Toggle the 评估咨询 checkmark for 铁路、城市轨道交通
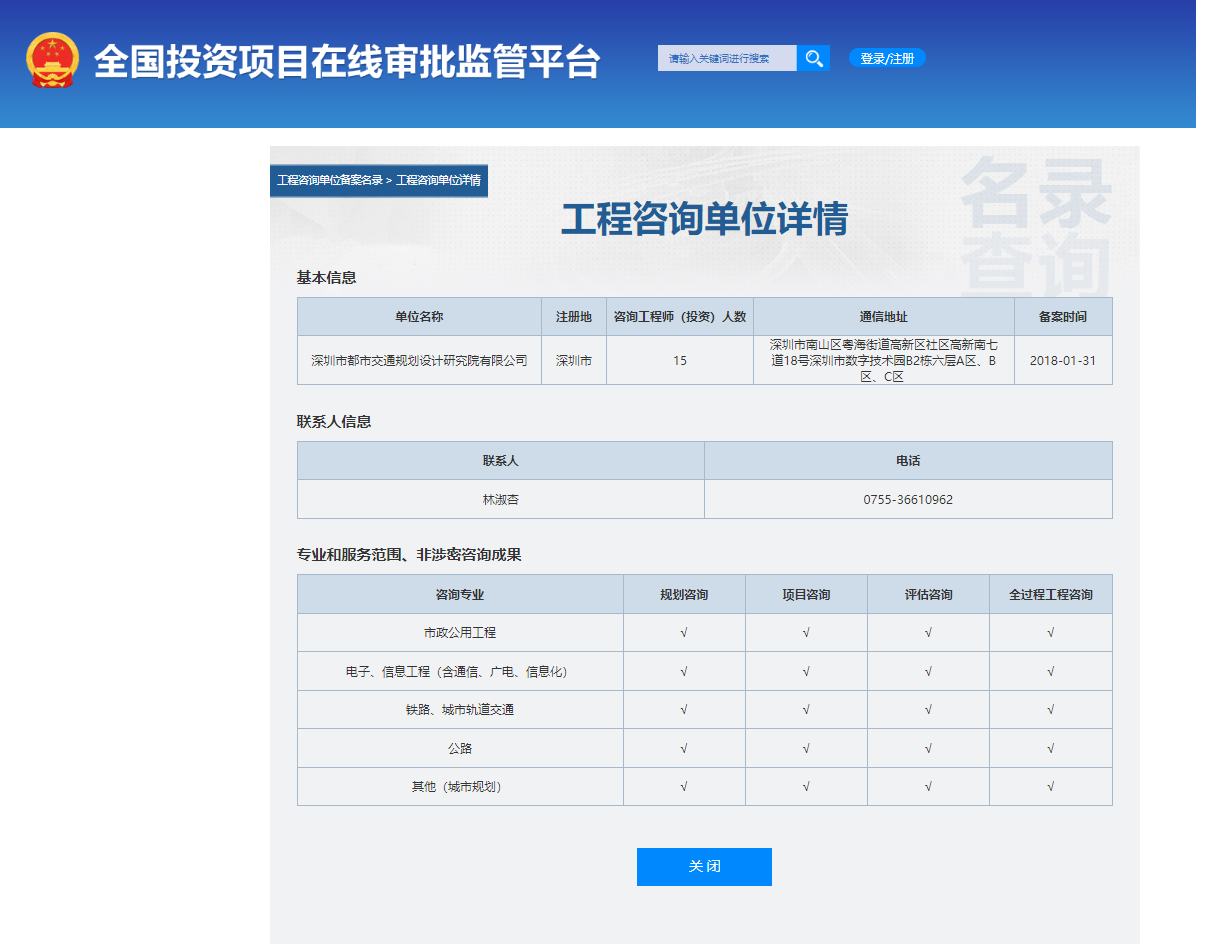Screen dimensions: 1218x944 click(x=928, y=709)
